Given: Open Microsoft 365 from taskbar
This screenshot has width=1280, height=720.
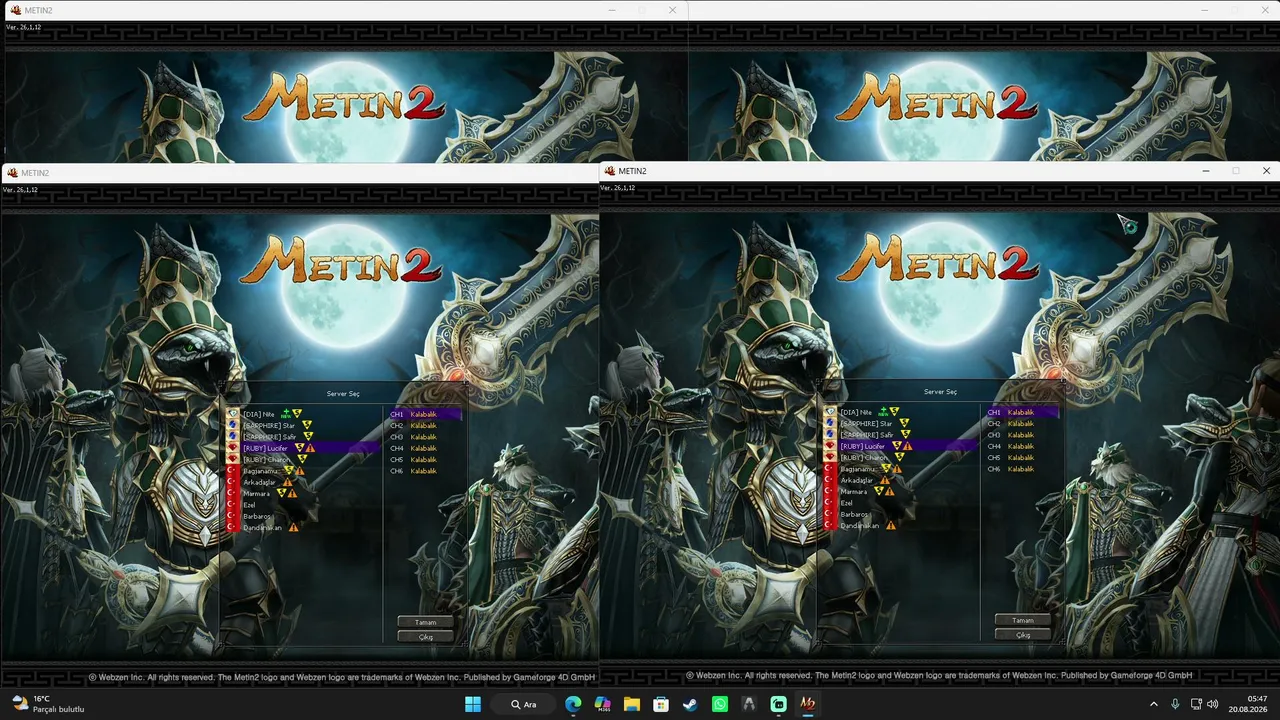Looking at the screenshot, I should coord(602,704).
